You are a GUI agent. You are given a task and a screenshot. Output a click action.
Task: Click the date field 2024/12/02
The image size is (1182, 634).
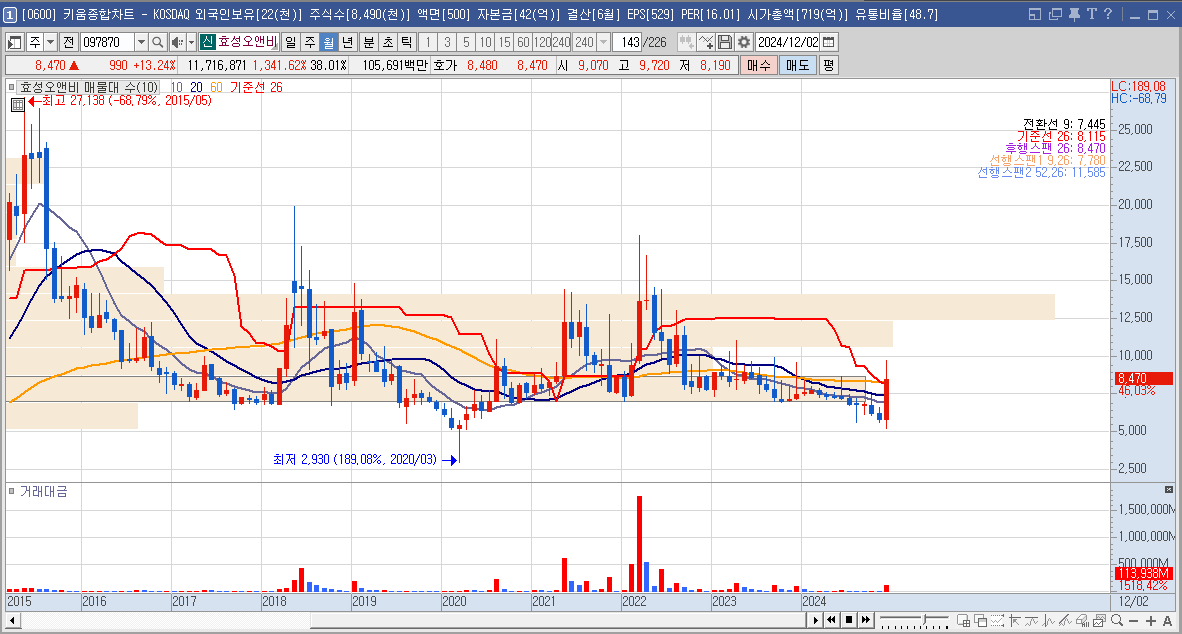coord(788,42)
